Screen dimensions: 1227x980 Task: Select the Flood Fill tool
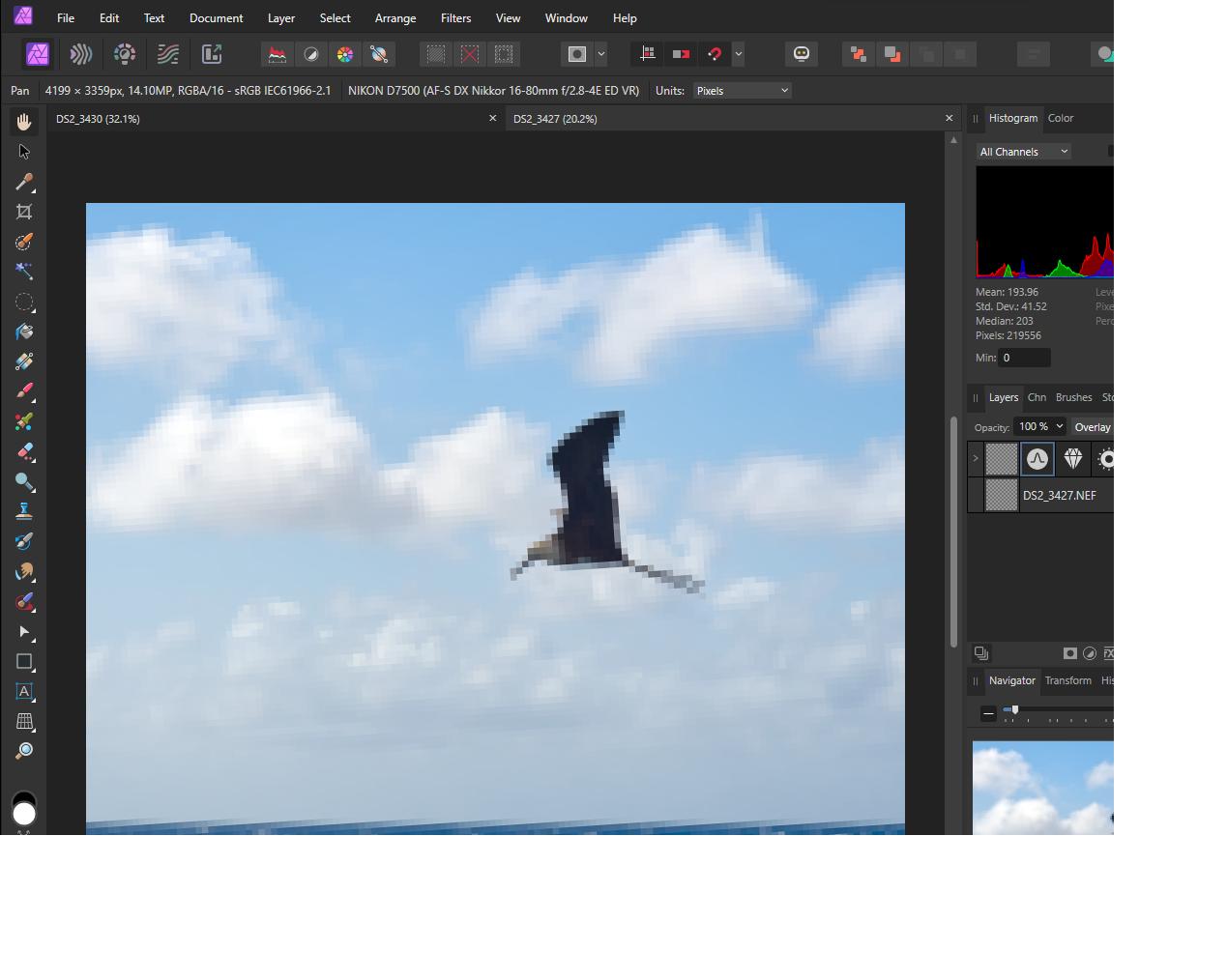[x=23, y=333]
